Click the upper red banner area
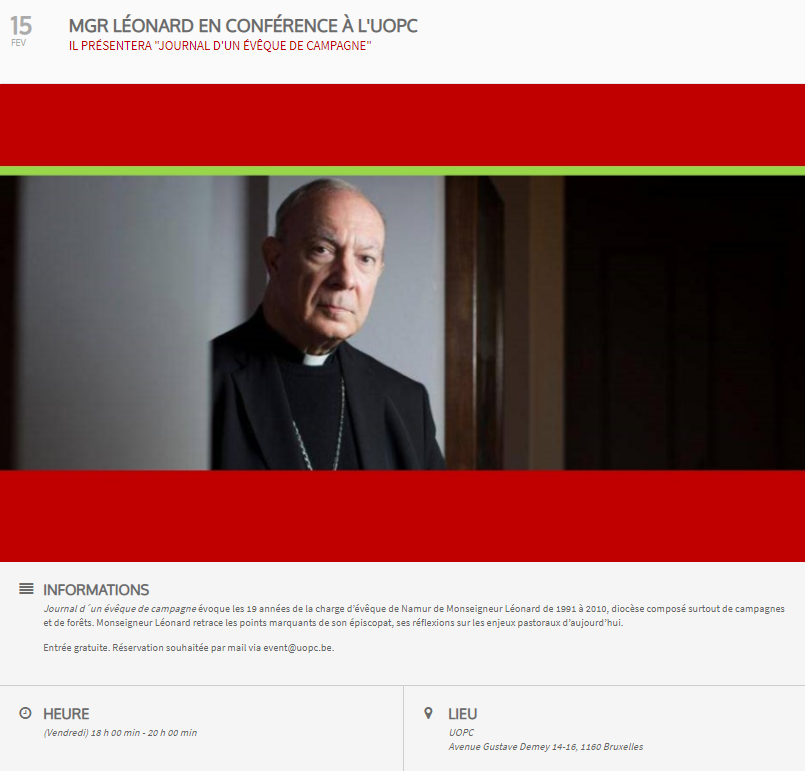 click(402, 125)
